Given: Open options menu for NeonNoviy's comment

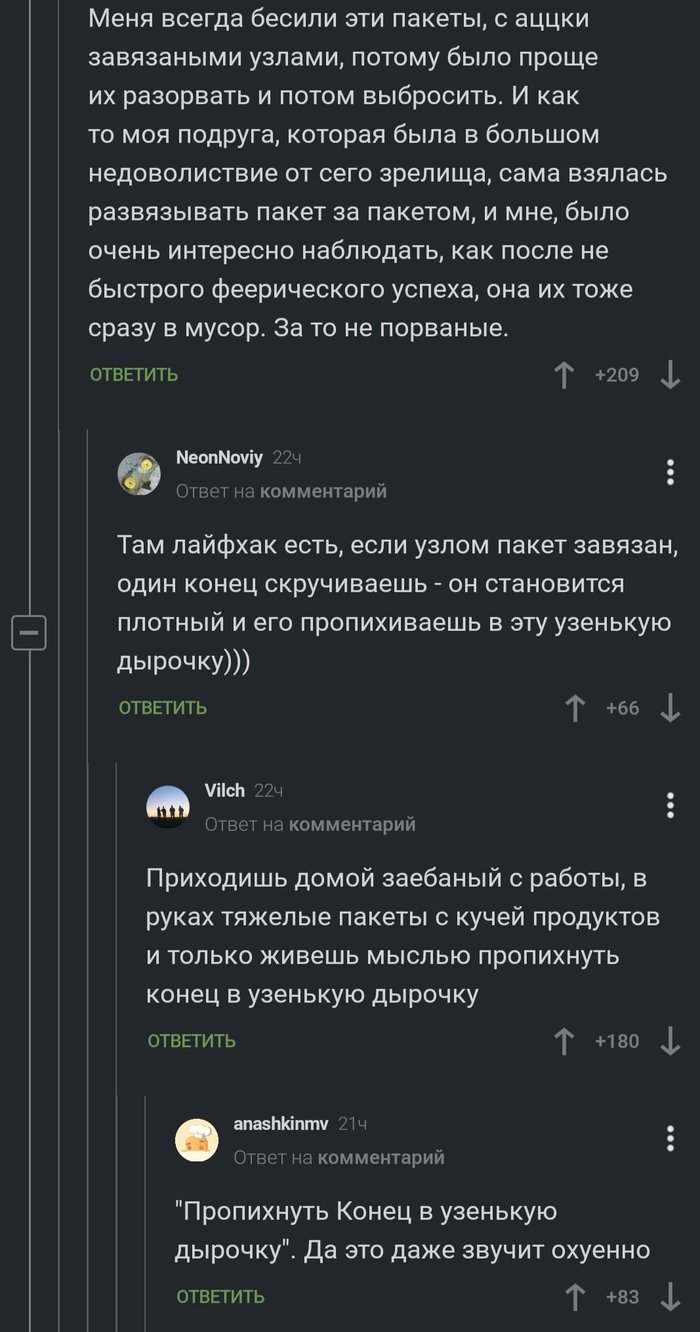Looking at the screenshot, I should pyautogui.click(x=670, y=472).
